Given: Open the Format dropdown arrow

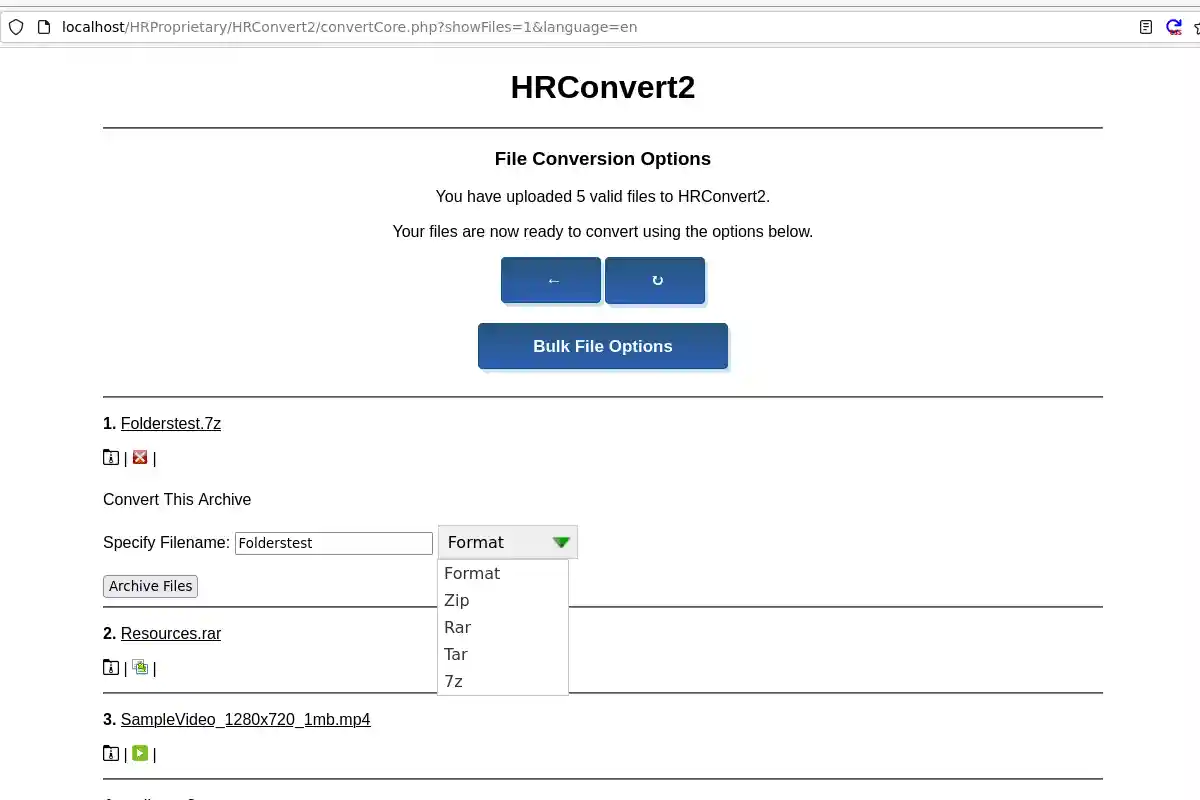Looking at the screenshot, I should coord(561,542).
